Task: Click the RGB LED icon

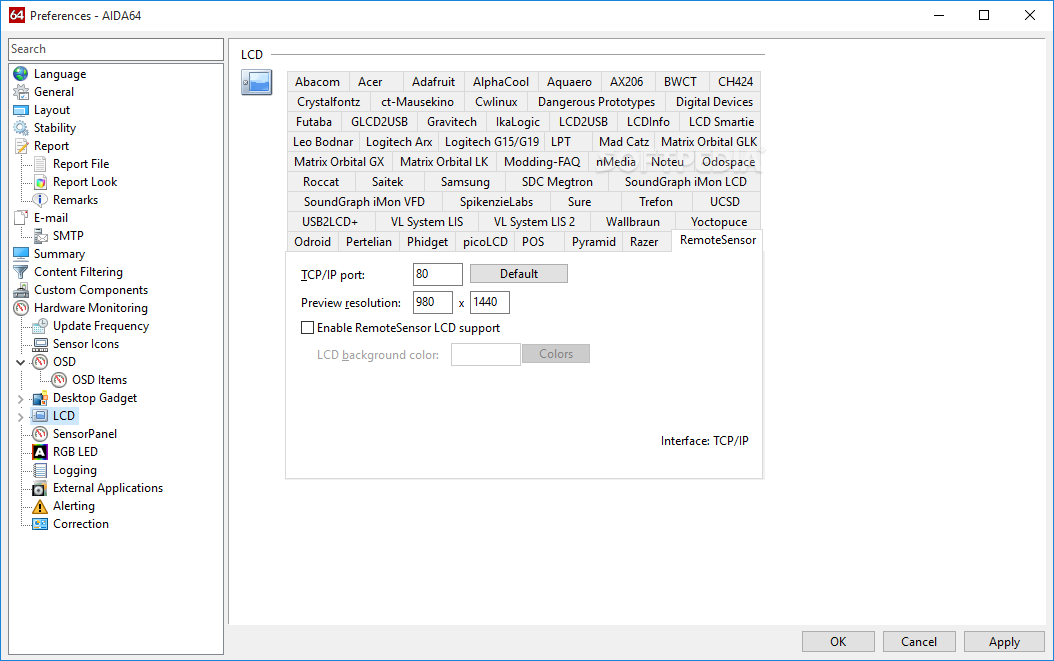Action: pyautogui.click(x=40, y=452)
